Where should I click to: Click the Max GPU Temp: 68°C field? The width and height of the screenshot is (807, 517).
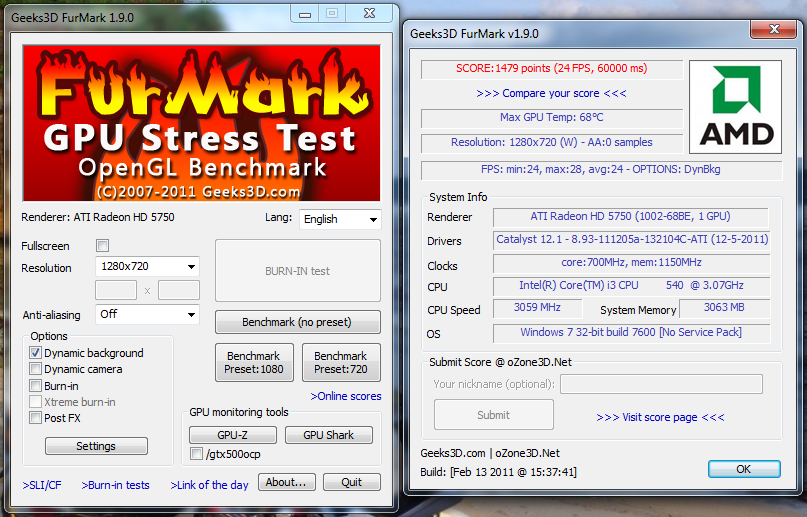click(552, 118)
